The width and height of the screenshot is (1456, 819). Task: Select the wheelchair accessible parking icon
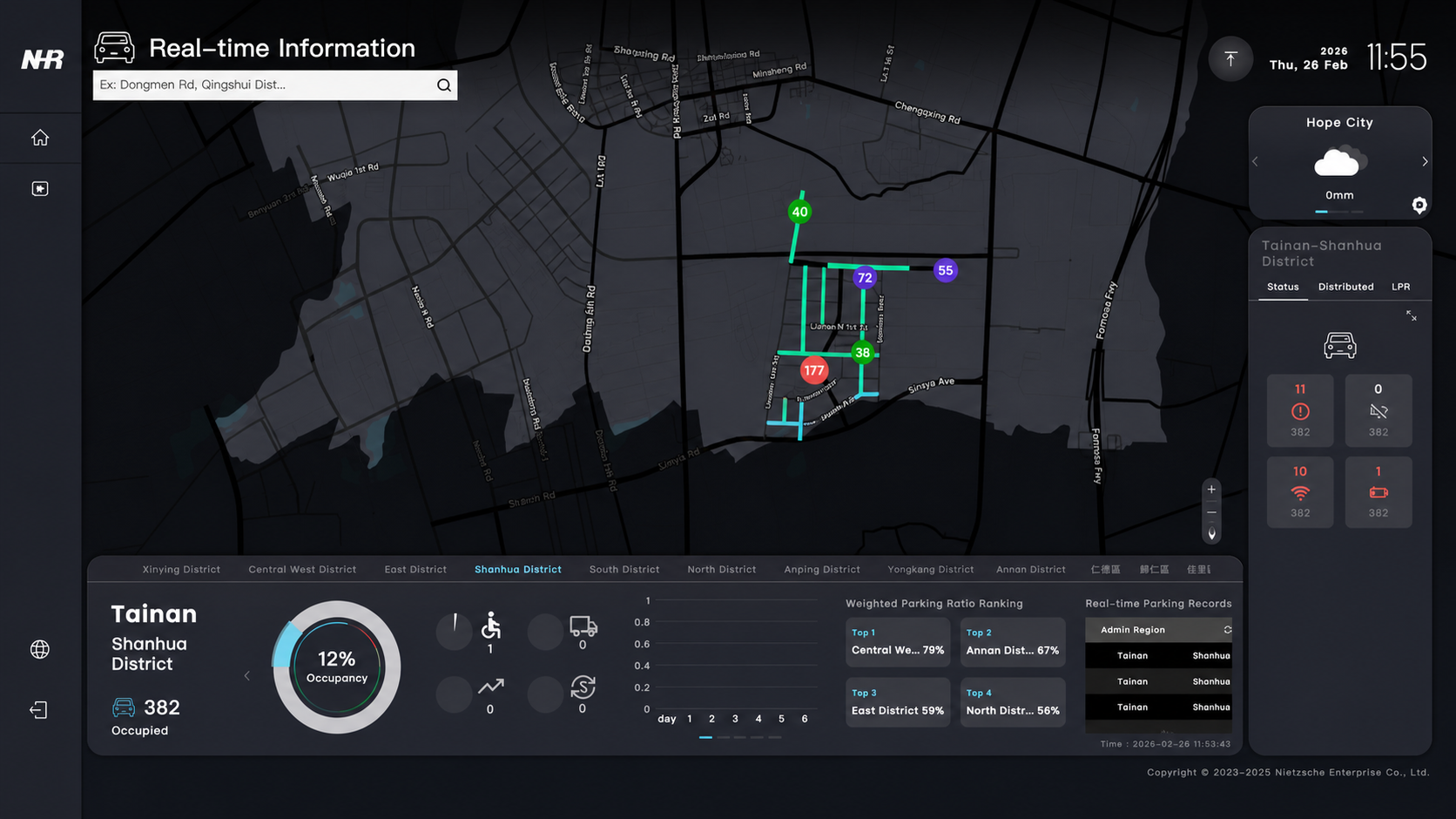point(491,626)
